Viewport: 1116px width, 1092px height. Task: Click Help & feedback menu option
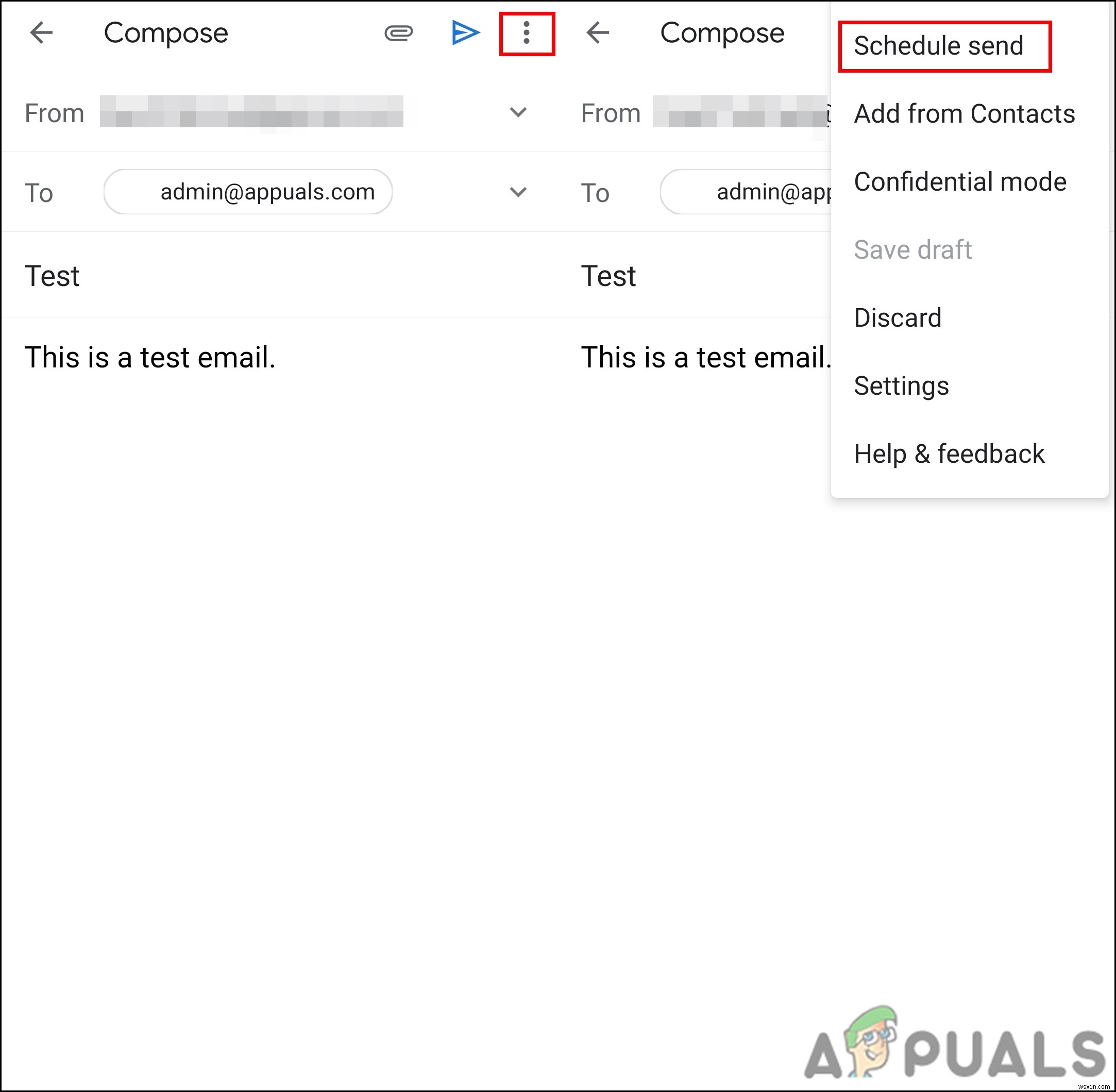[x=951, y=453]
